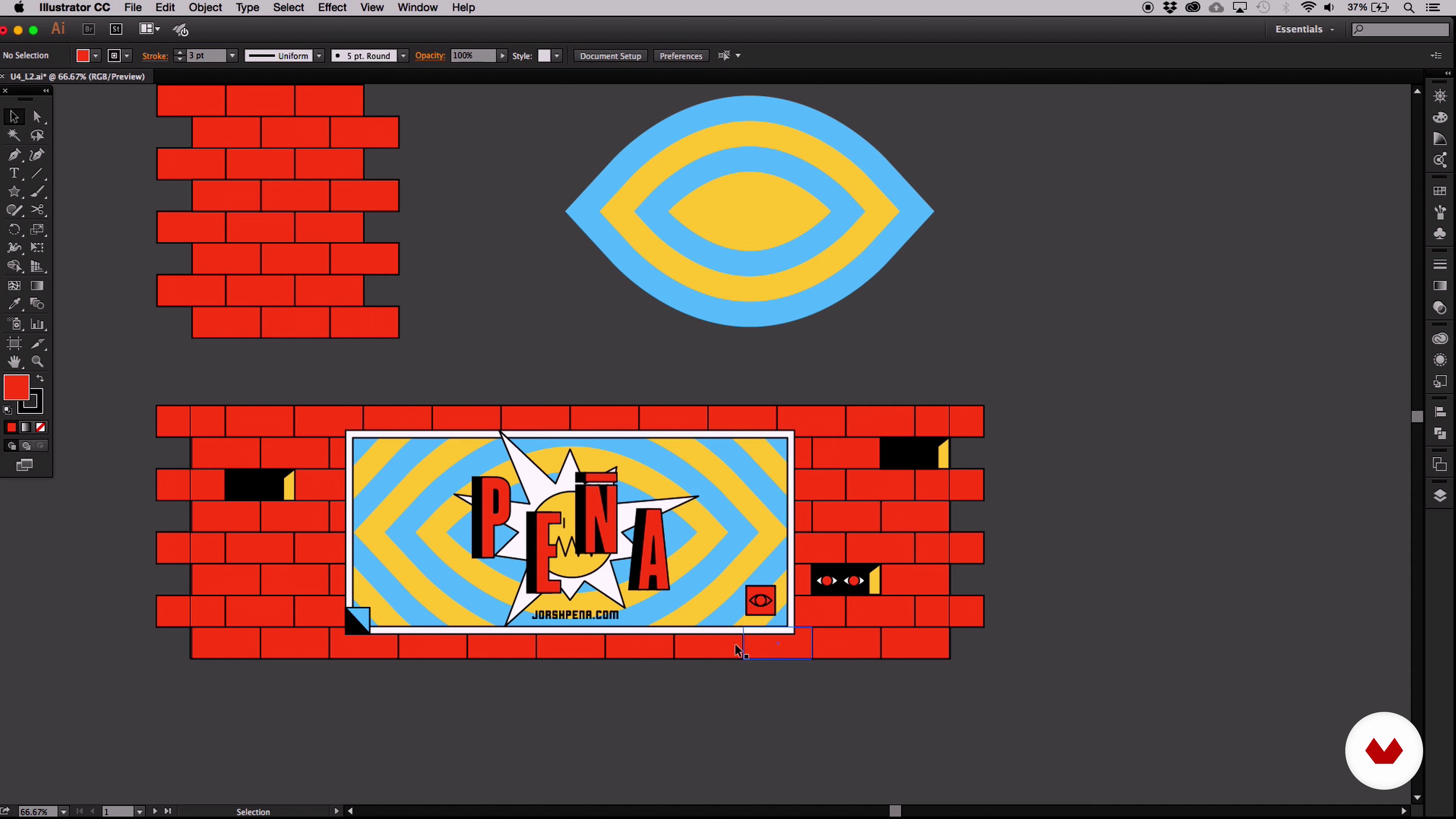Set paint mode to None

(41, 427)
